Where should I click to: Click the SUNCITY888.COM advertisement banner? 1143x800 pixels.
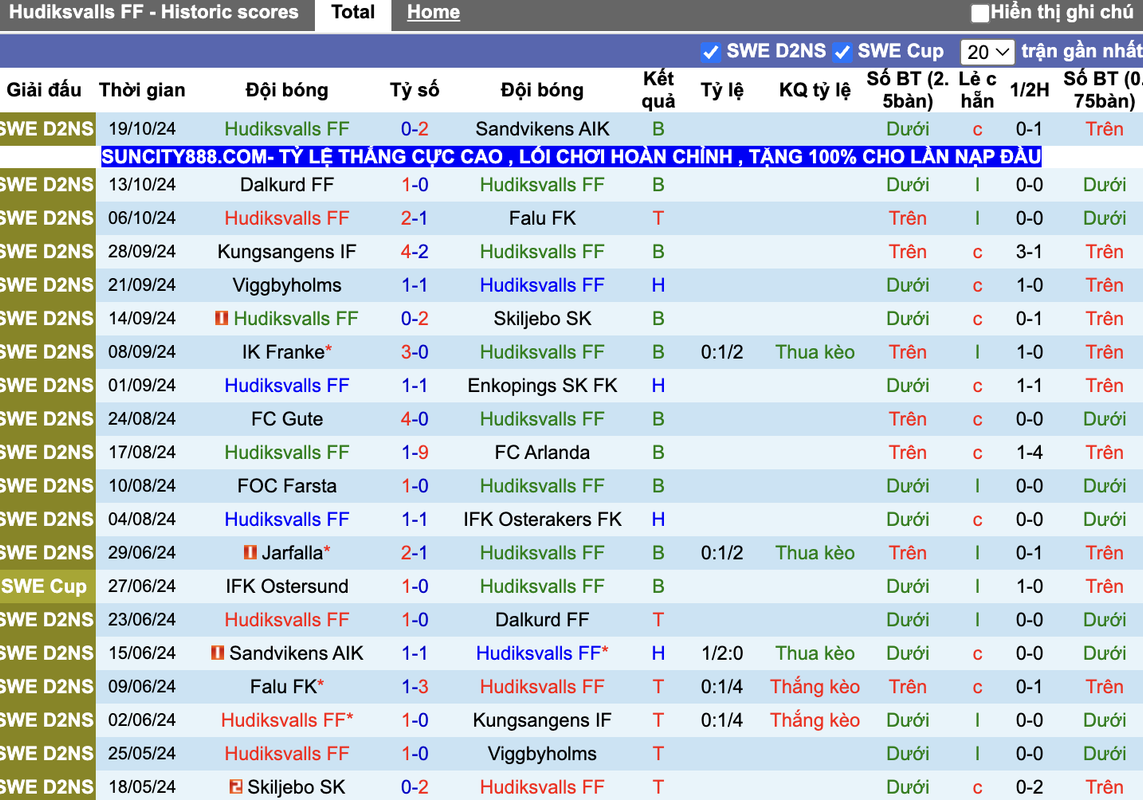point(571,157)
